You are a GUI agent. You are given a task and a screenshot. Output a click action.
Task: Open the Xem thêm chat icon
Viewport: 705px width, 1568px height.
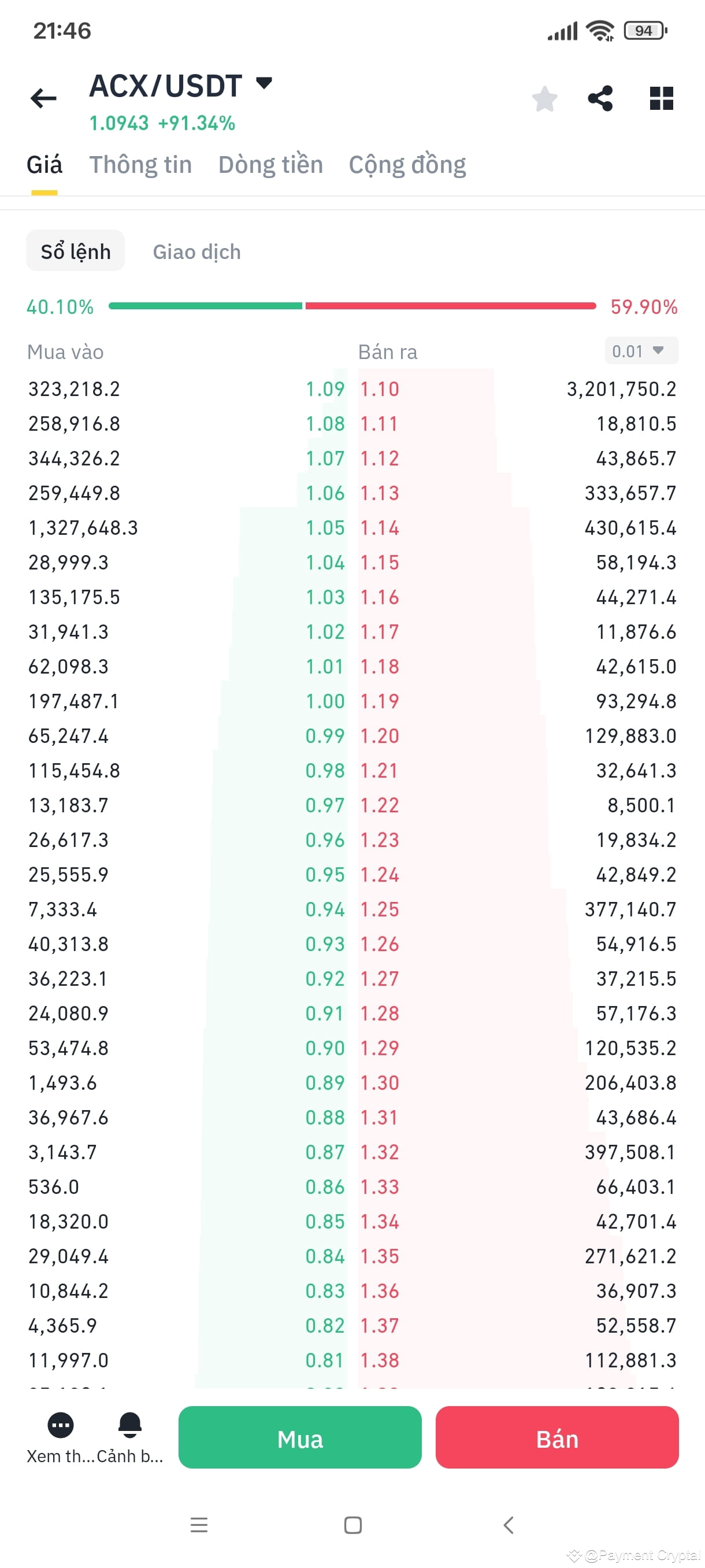(61, 1426)
